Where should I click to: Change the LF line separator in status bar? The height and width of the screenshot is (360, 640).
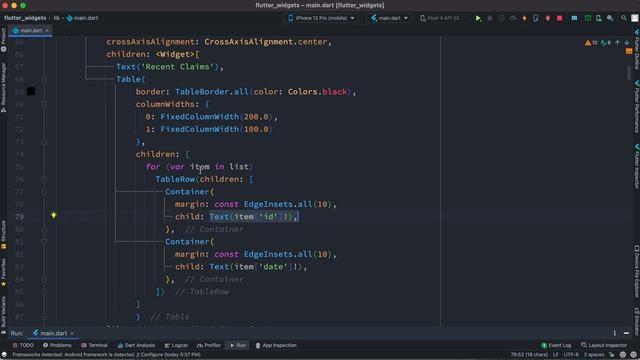click(556, 355)
